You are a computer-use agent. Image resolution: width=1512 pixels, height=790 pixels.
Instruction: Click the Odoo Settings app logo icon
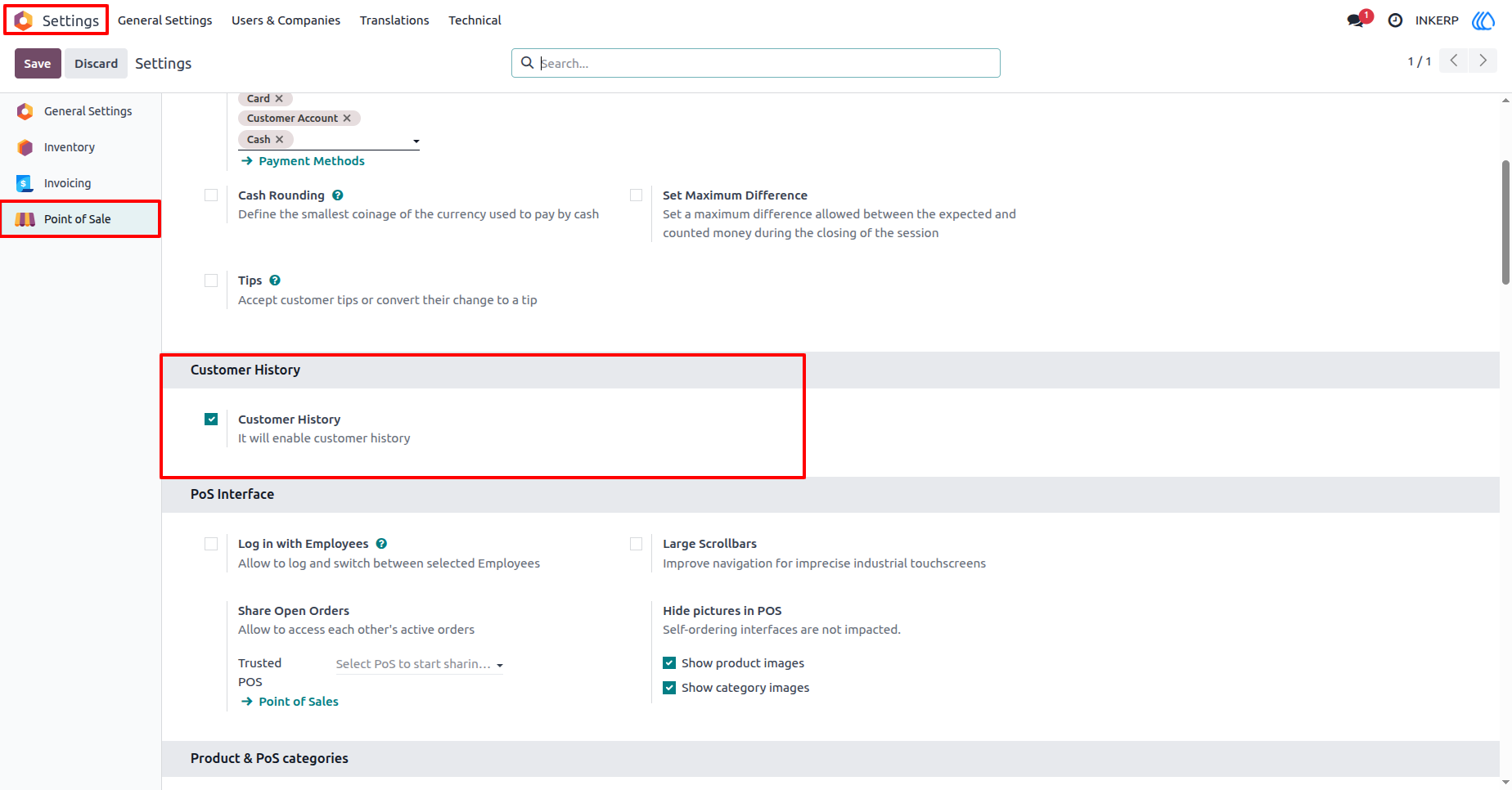24,20
